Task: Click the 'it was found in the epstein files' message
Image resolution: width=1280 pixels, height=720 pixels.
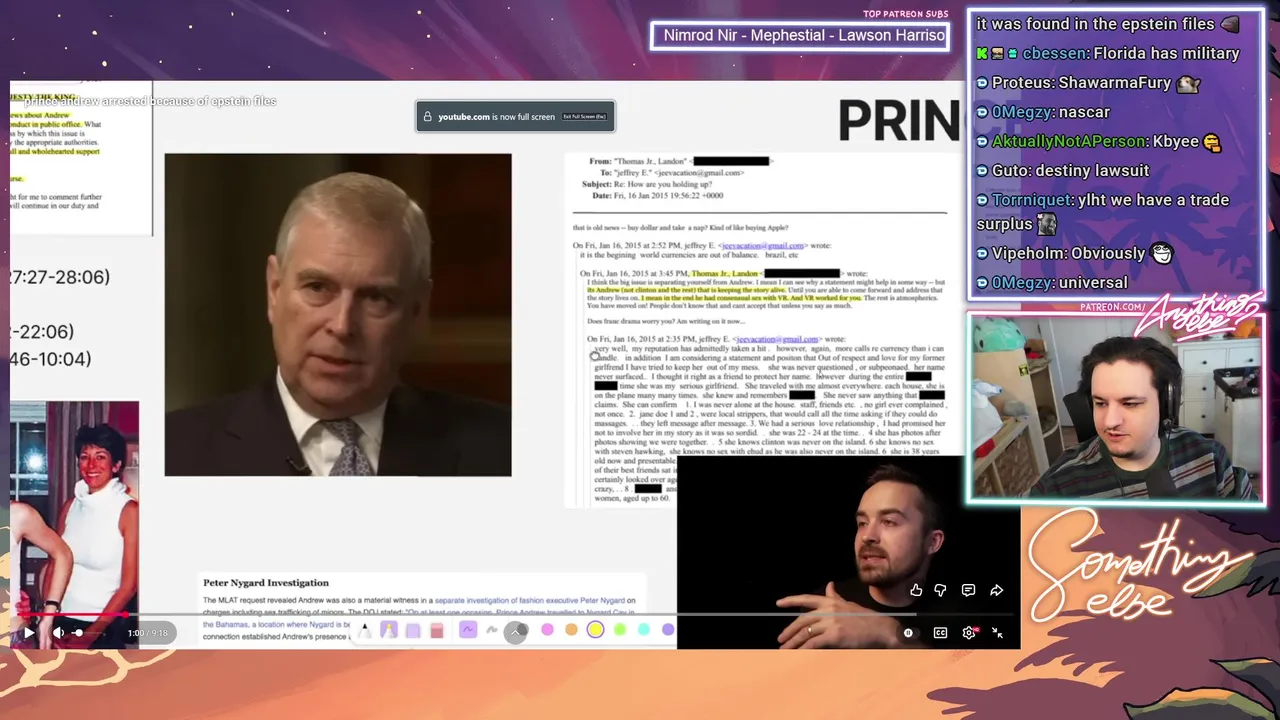Action: pos(1095,24)
